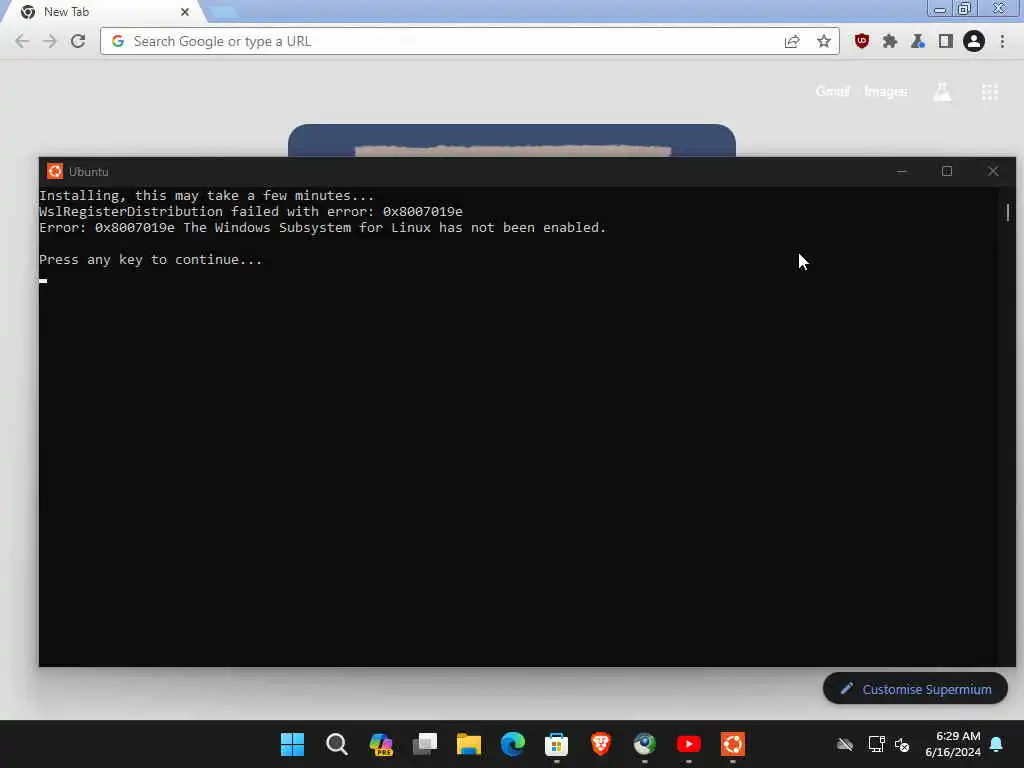The width and height of the screenshot is (1024, 768).
Task: Close the Ubuntu terminal window
Action: [x=993, y=171]
